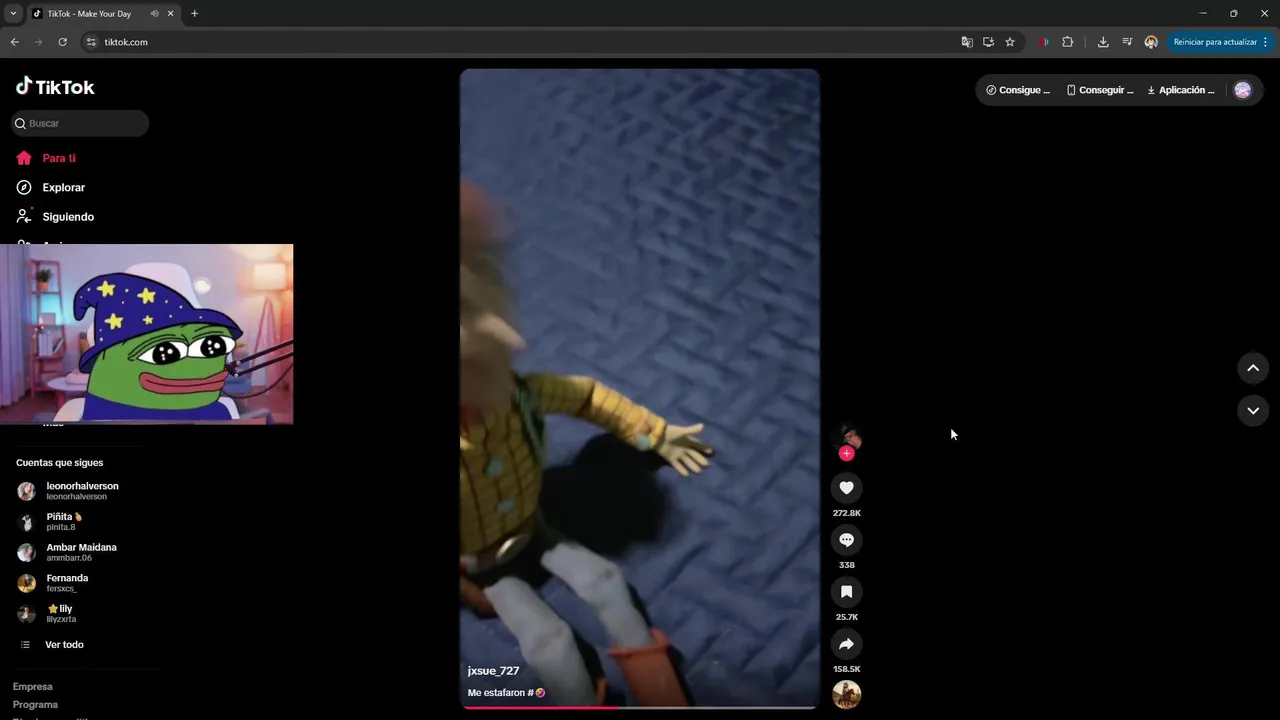Open the Siguiendo feed
This screenshot has height=720, width=1280.
55,216
